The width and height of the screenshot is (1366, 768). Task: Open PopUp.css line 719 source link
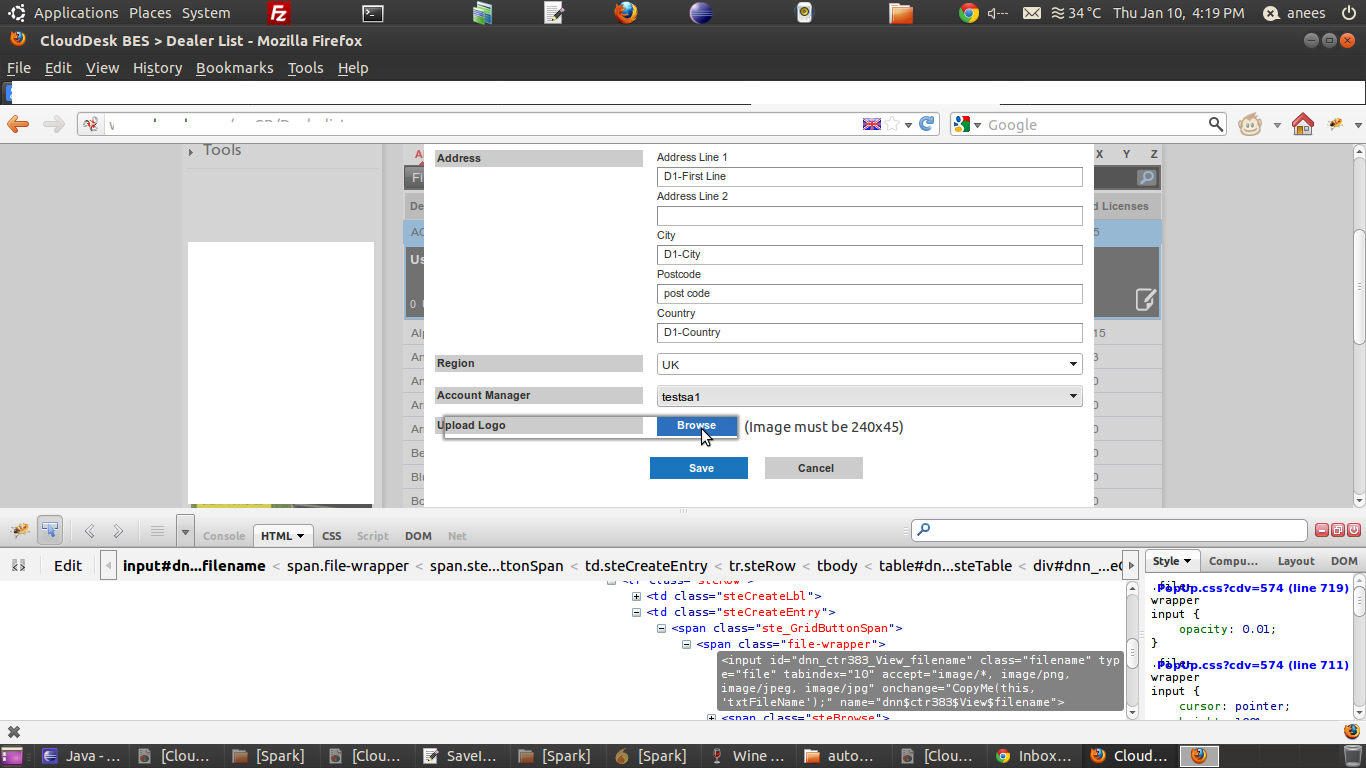[x=1253, y=588]
